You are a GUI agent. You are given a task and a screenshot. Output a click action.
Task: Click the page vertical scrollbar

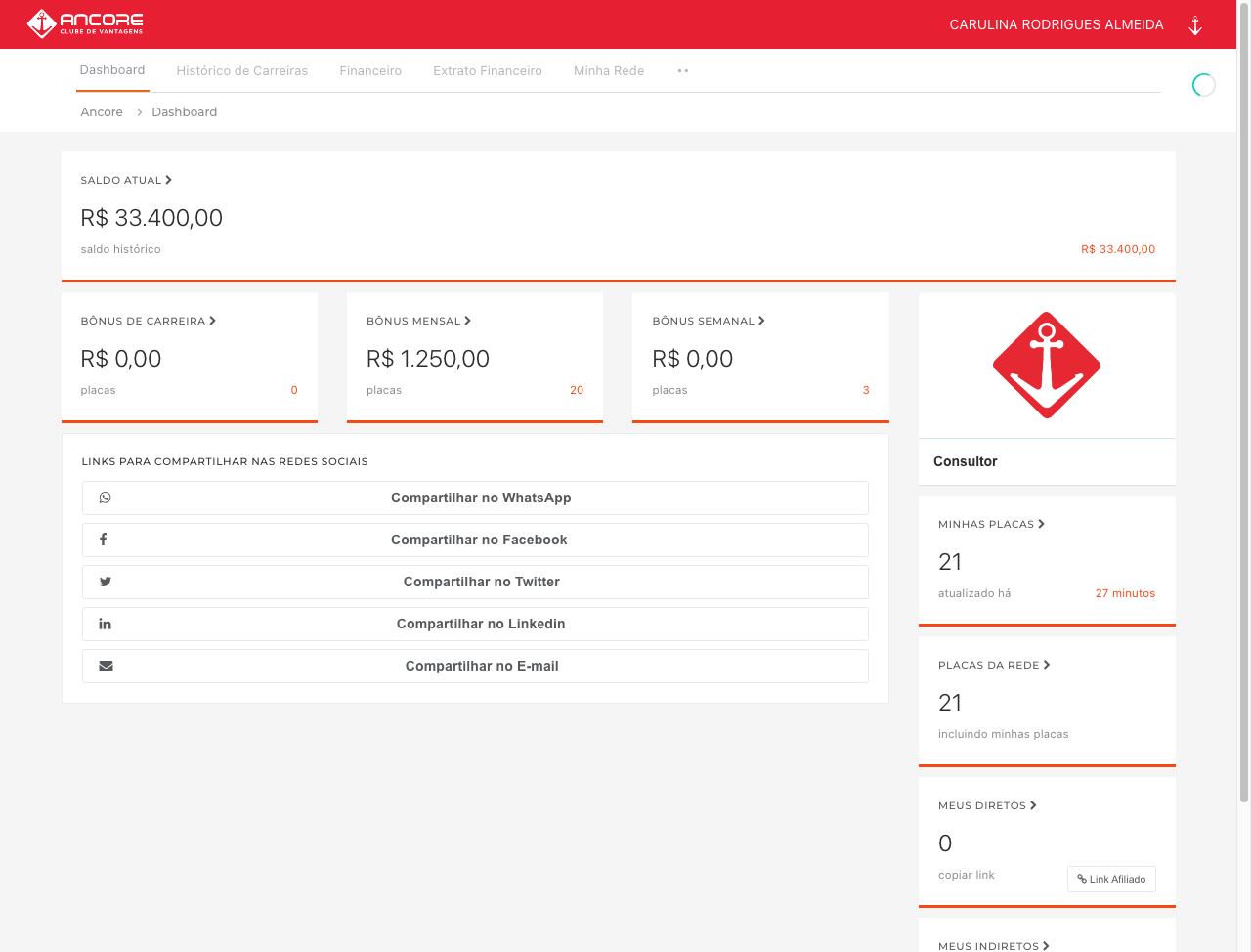click(1243, 391)
